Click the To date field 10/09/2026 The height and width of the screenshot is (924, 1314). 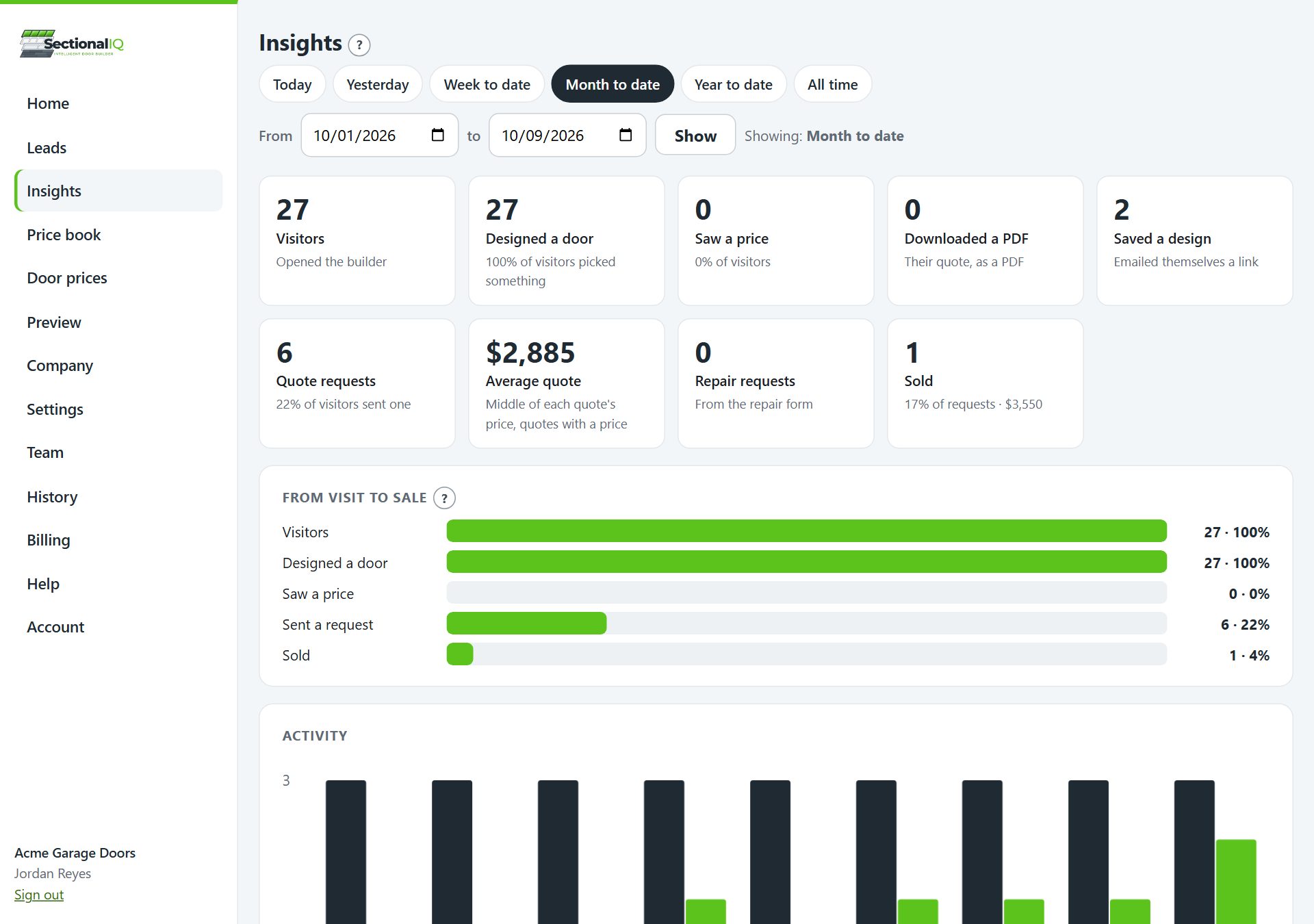567,136
